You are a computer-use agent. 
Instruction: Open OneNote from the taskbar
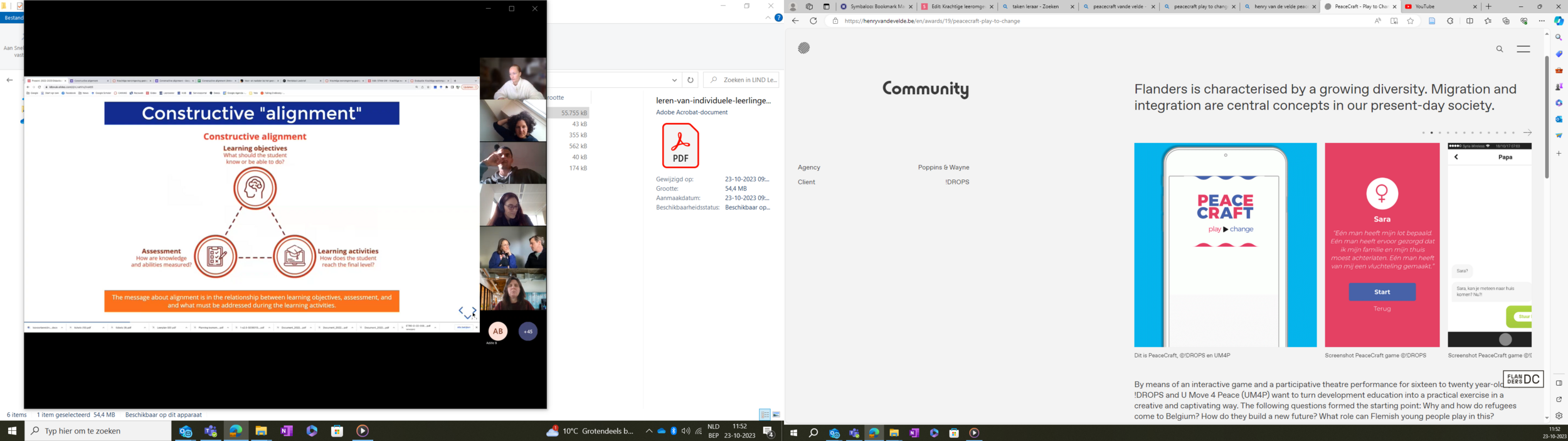click(287, 431)
